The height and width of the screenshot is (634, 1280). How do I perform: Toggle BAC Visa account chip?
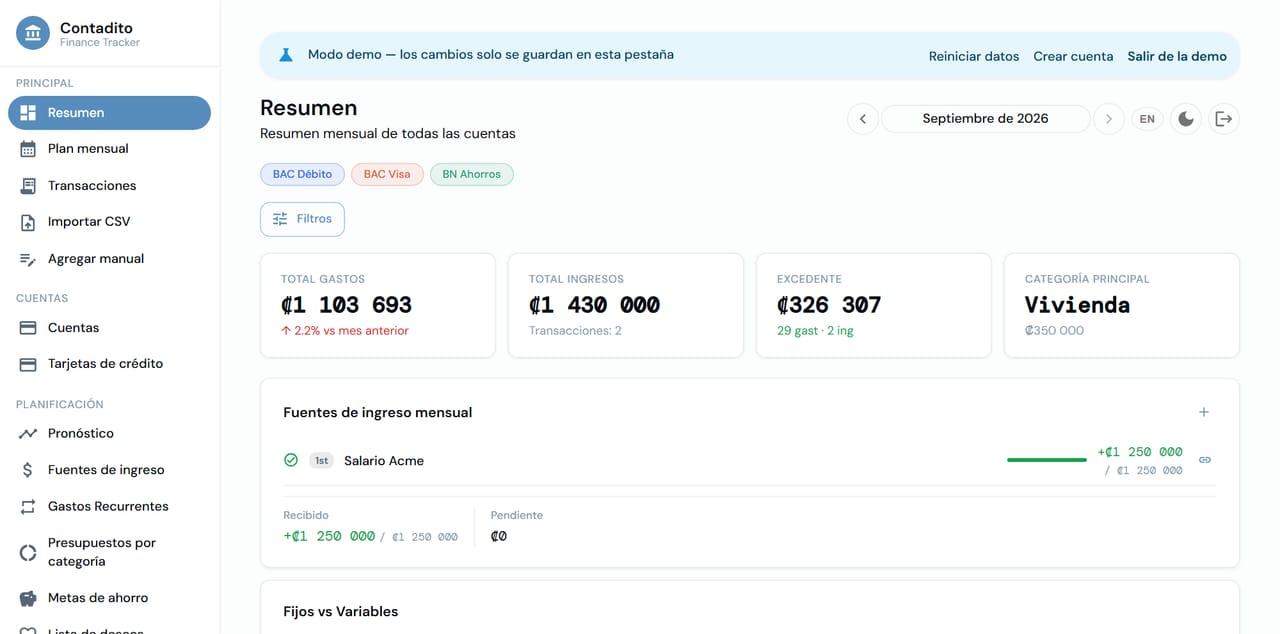tap(387, 174)
